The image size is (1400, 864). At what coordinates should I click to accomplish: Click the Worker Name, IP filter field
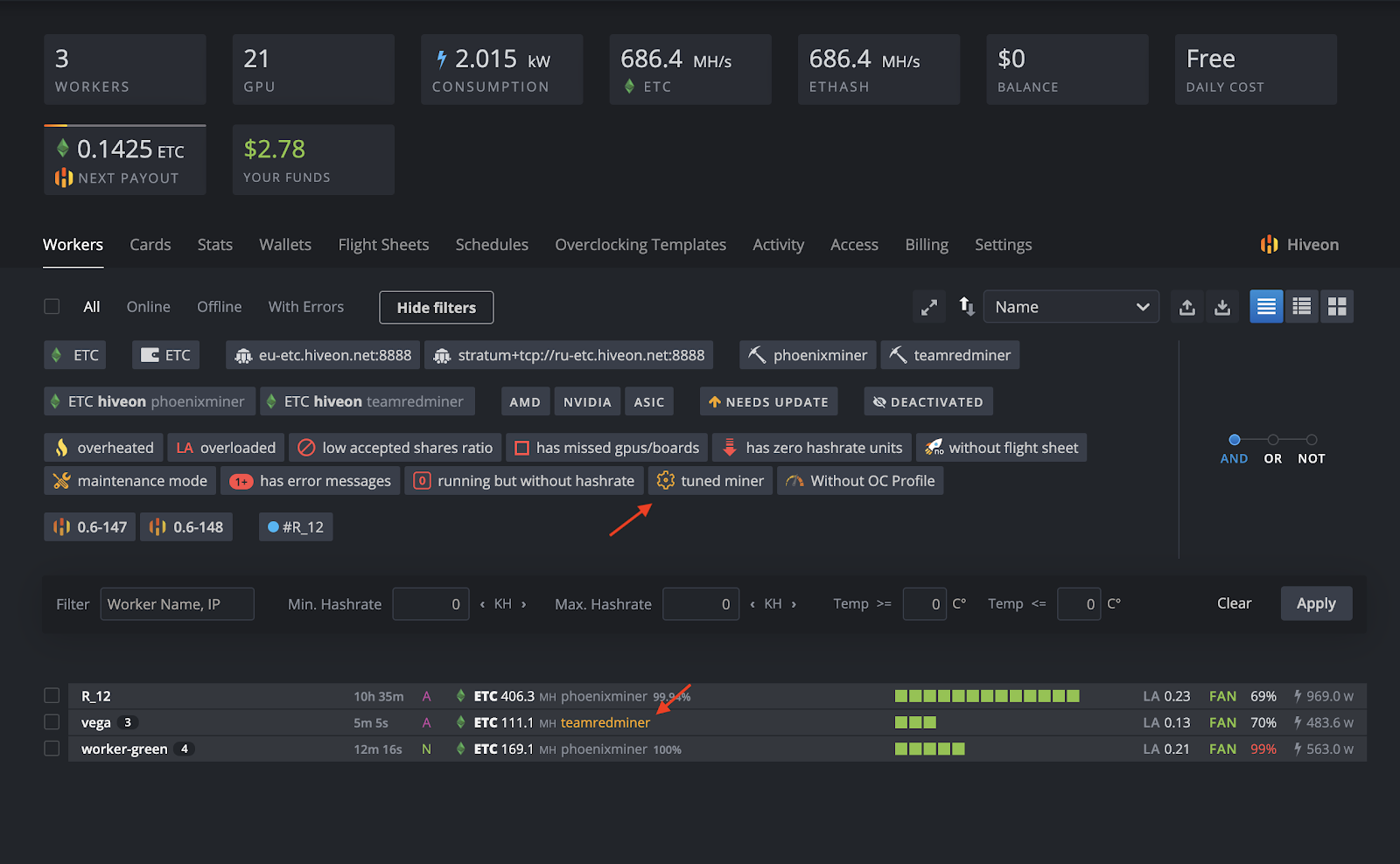coord(177,604)
